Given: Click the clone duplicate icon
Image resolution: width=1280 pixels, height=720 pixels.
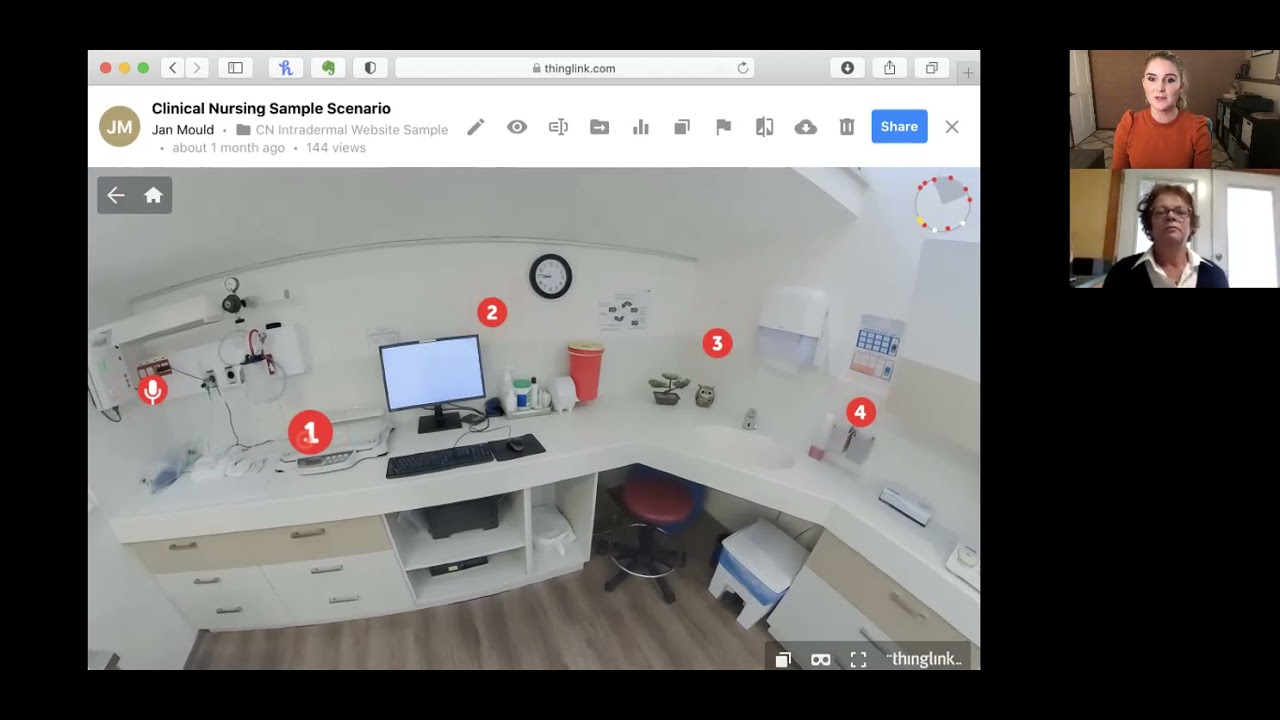Looking at the screenshot, I should point(682,127).
